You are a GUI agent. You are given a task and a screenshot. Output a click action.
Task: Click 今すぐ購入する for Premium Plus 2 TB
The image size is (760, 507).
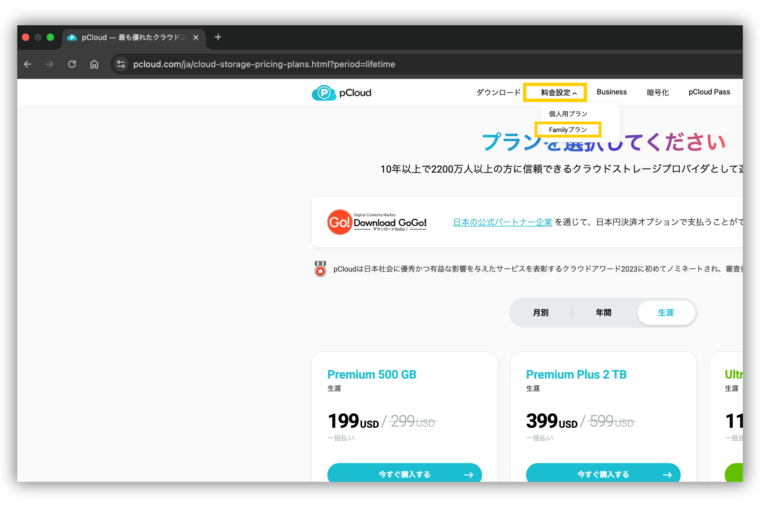pos(603,474)
